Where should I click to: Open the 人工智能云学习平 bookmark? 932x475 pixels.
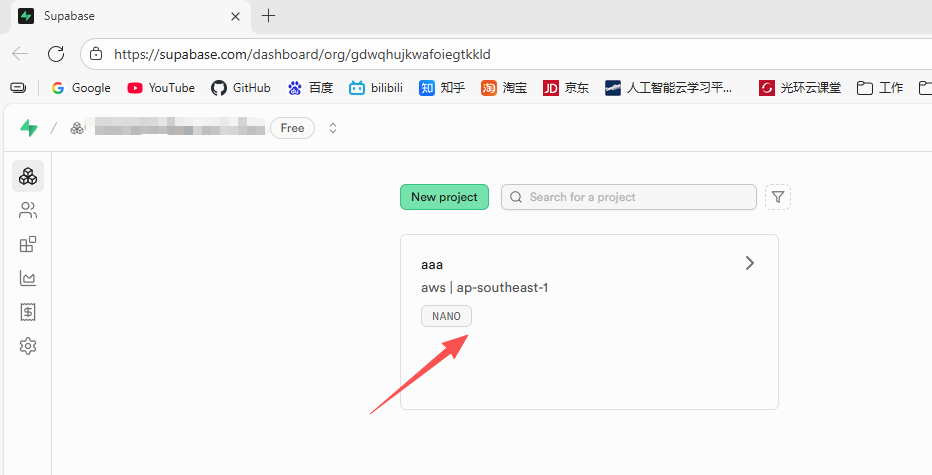668,88
